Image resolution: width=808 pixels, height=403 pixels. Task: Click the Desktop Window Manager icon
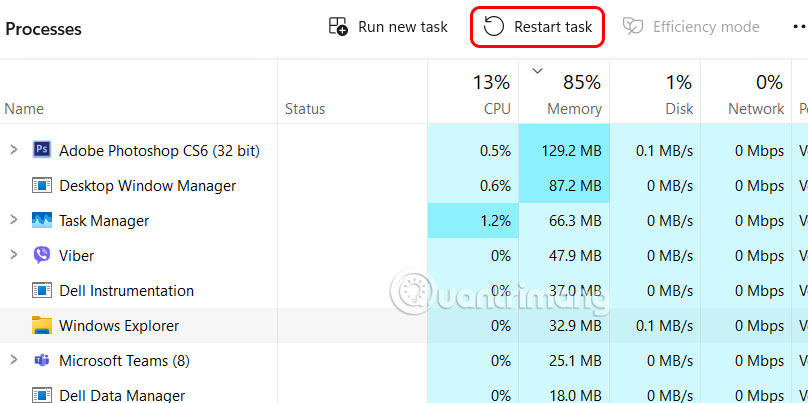click(x=42, y=186)
